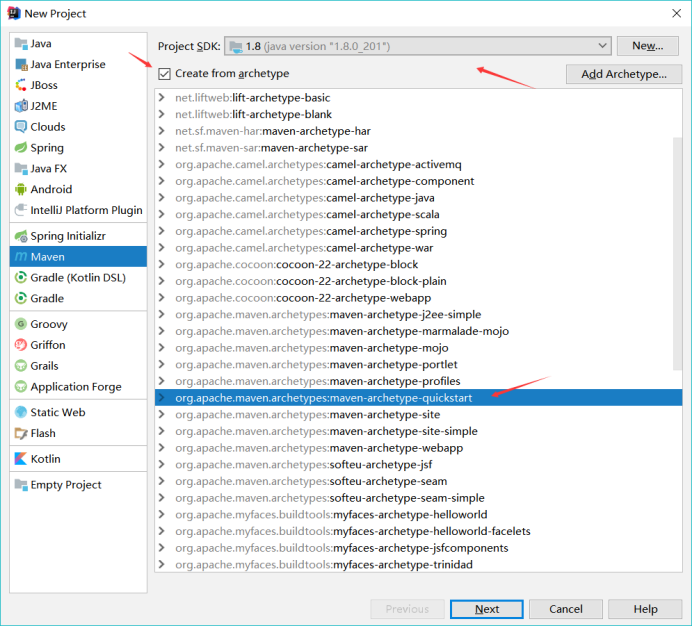Click the Next button

487,609
